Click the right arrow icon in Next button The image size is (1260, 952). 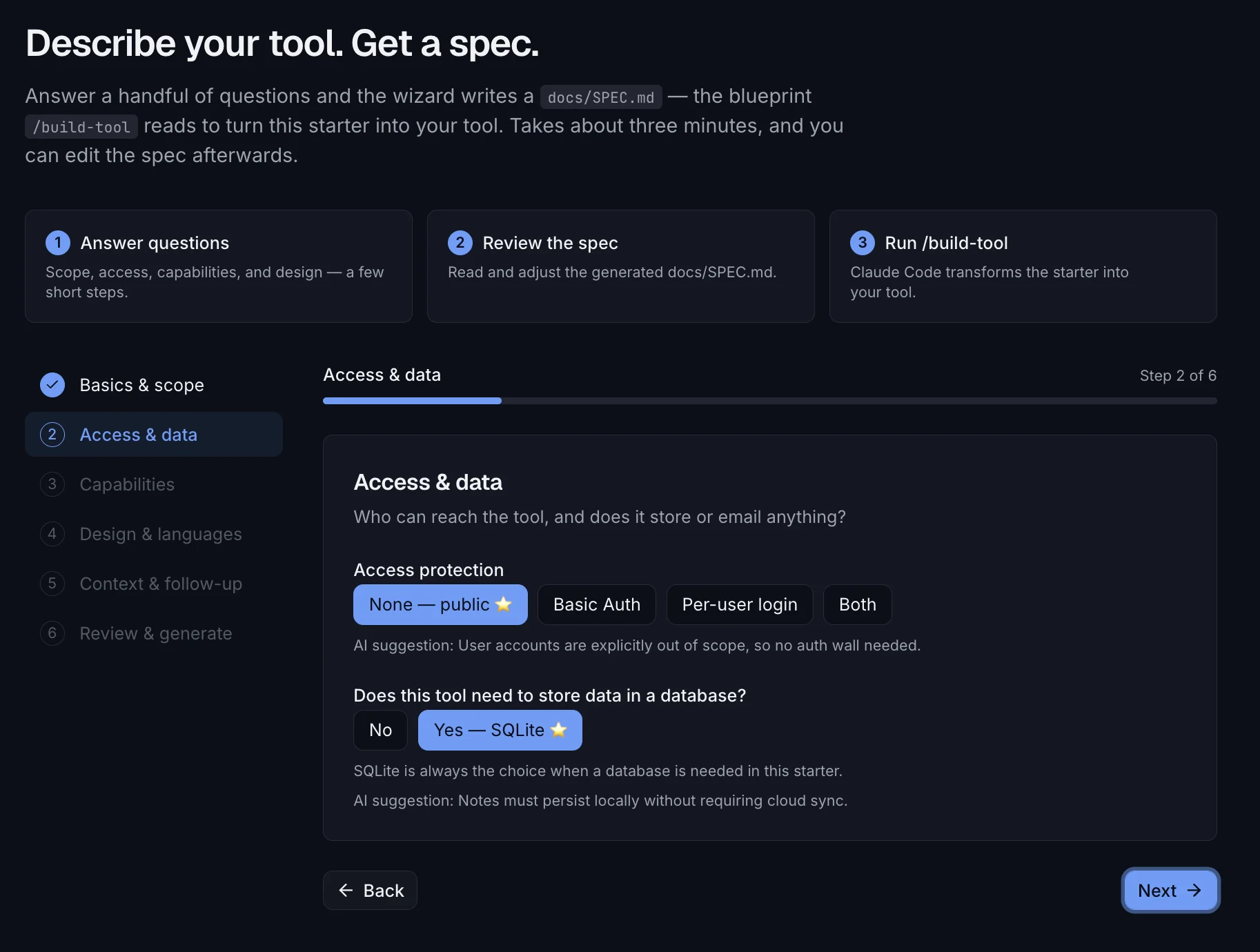tap(1194, 891)
